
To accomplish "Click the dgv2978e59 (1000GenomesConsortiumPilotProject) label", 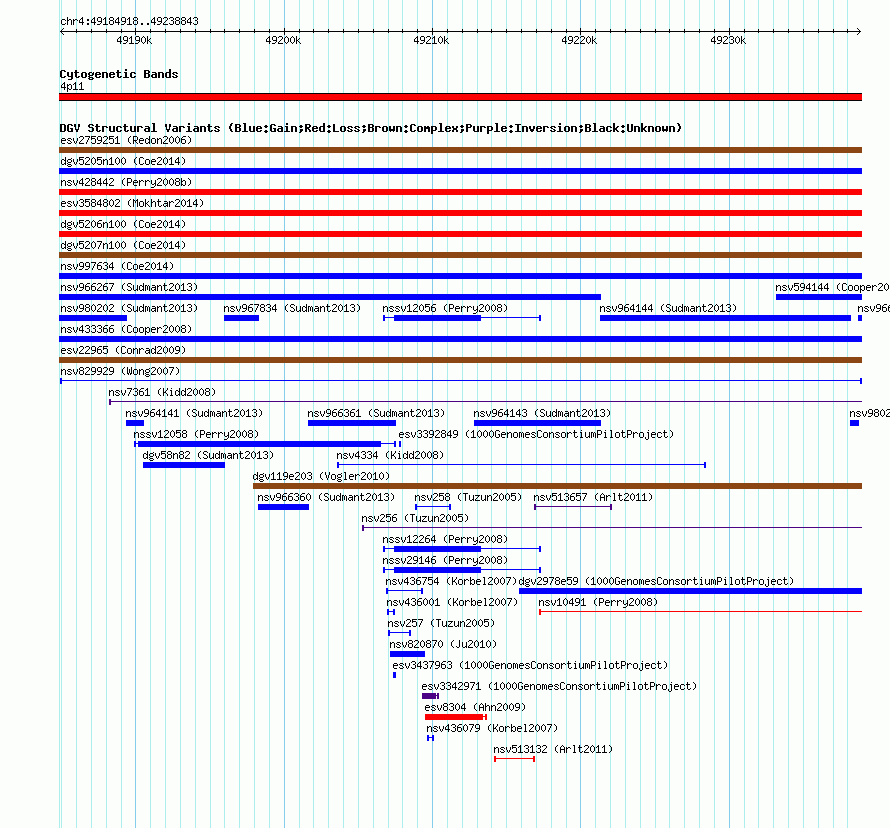I will tap(656, 581).
